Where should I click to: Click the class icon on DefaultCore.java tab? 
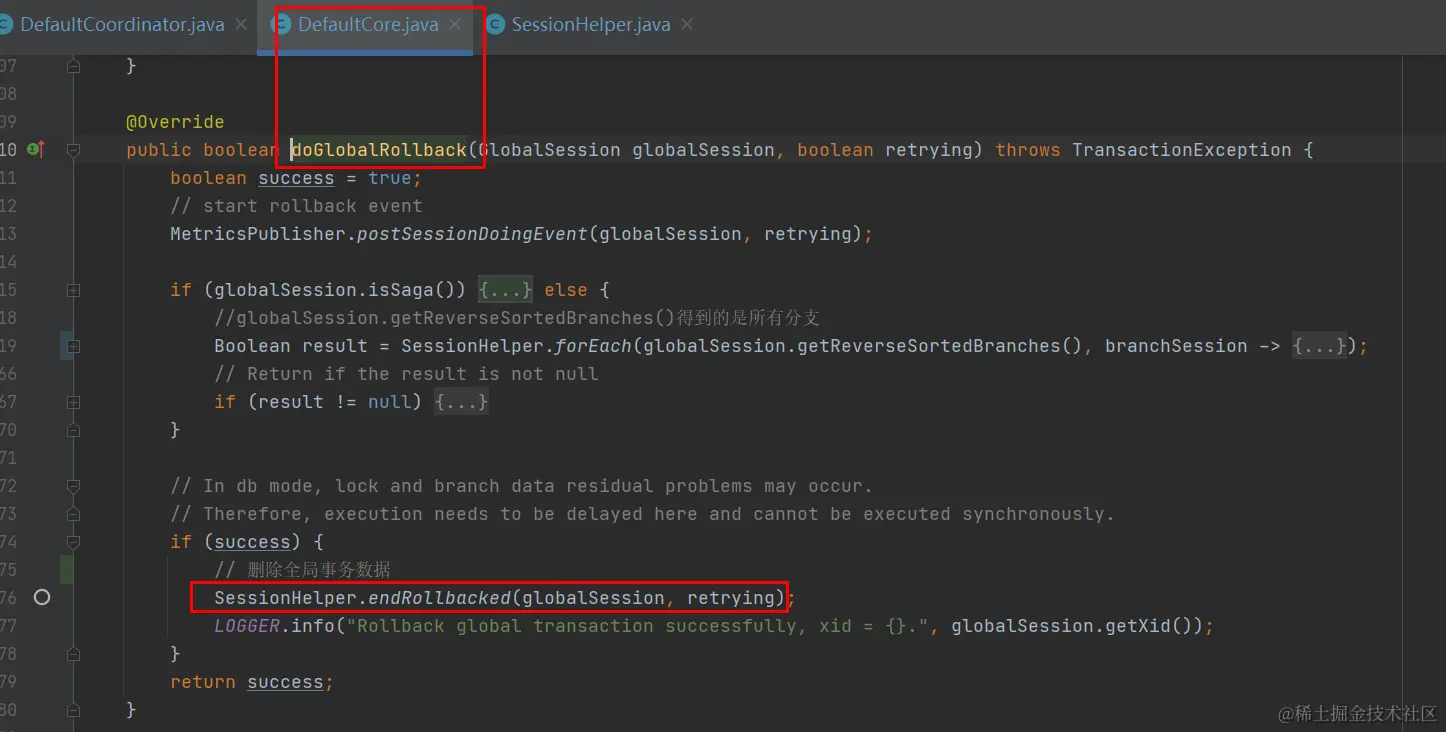tap(282, 25)
